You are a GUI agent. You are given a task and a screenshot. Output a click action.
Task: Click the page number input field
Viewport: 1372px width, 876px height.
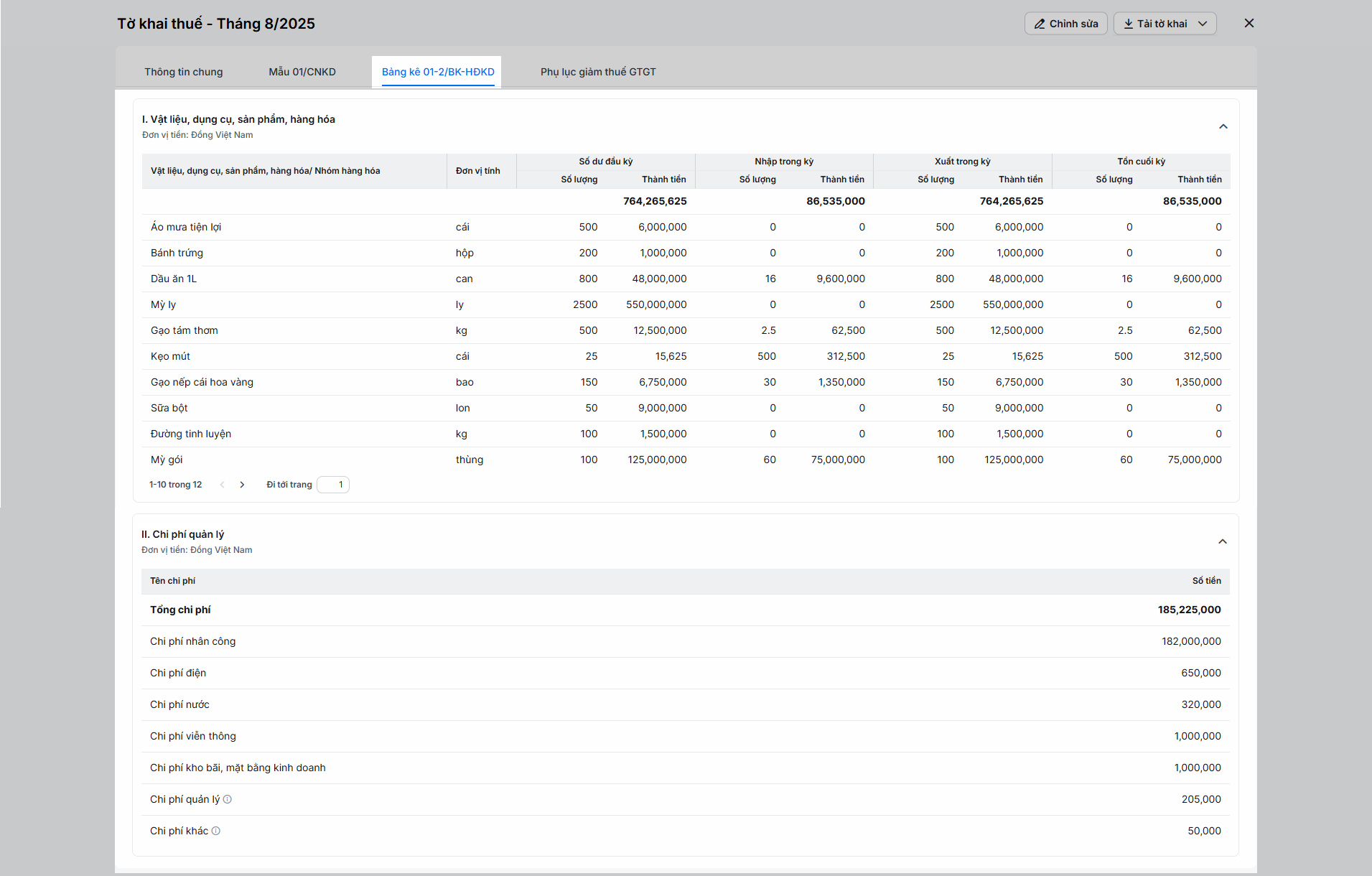(x=333, y=485)
